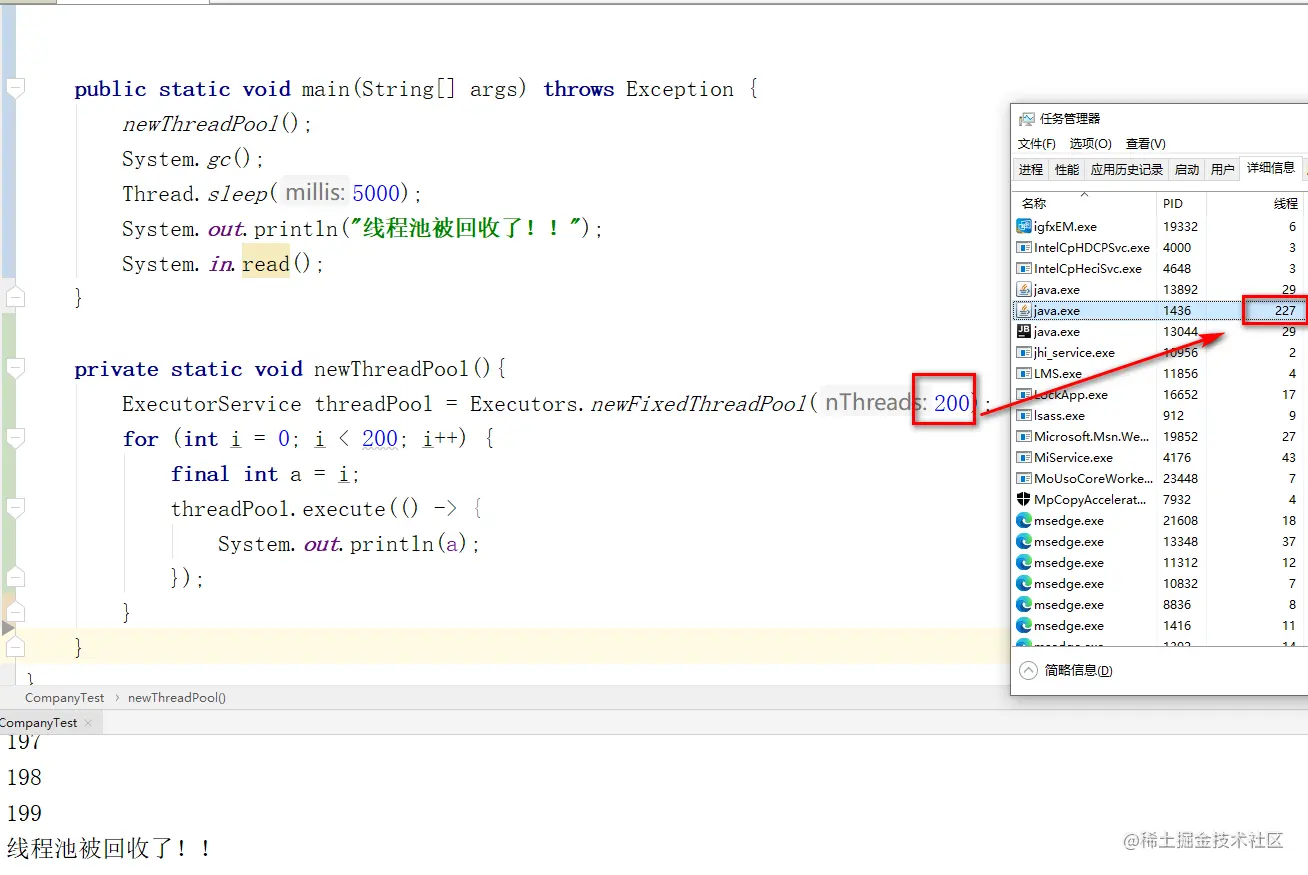The width and height of the screenshot is (1308, 875).
Task: Click the System.in.read() line
Action: 223,264
